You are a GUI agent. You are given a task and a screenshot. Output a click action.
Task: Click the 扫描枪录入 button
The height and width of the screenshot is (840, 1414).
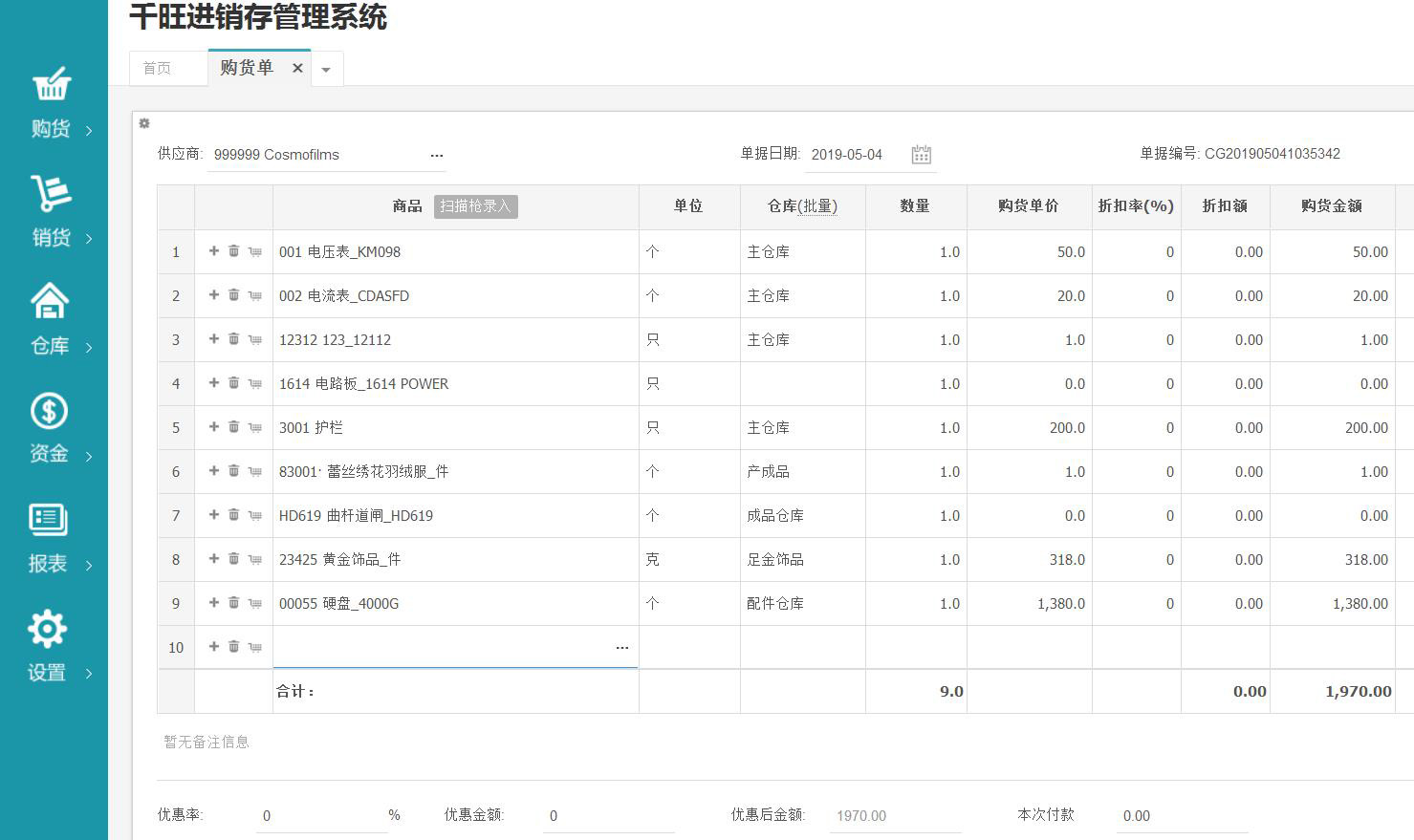click(x=475, y=206)
